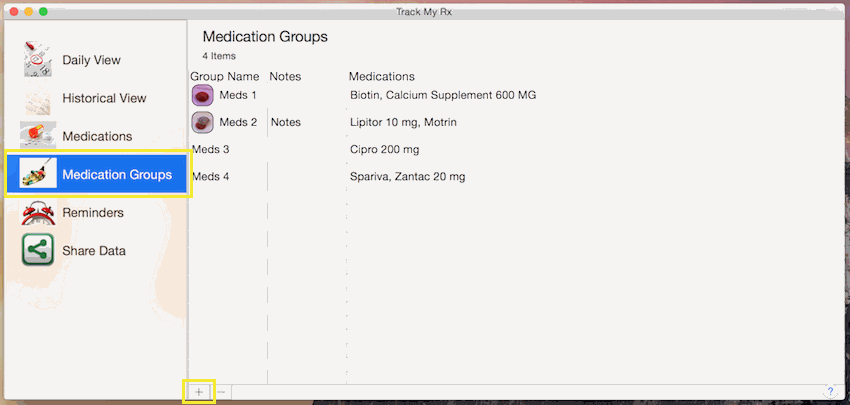Open Reminders alarm clock icon
The width and height of the screenshot is (850, 405).
[x=38, y=213]
